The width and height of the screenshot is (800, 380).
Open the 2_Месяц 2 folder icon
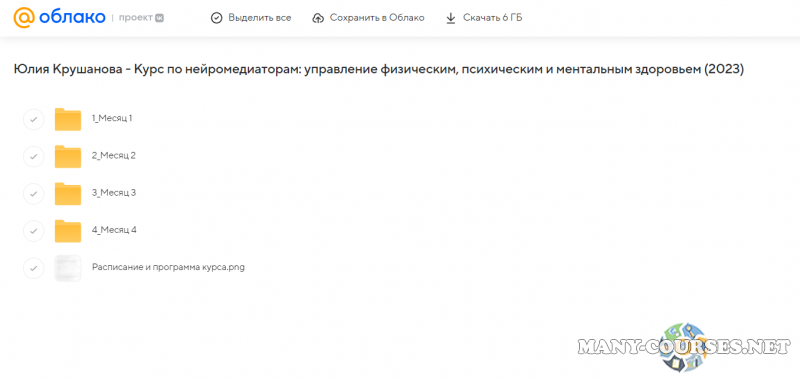click(68, 157)
